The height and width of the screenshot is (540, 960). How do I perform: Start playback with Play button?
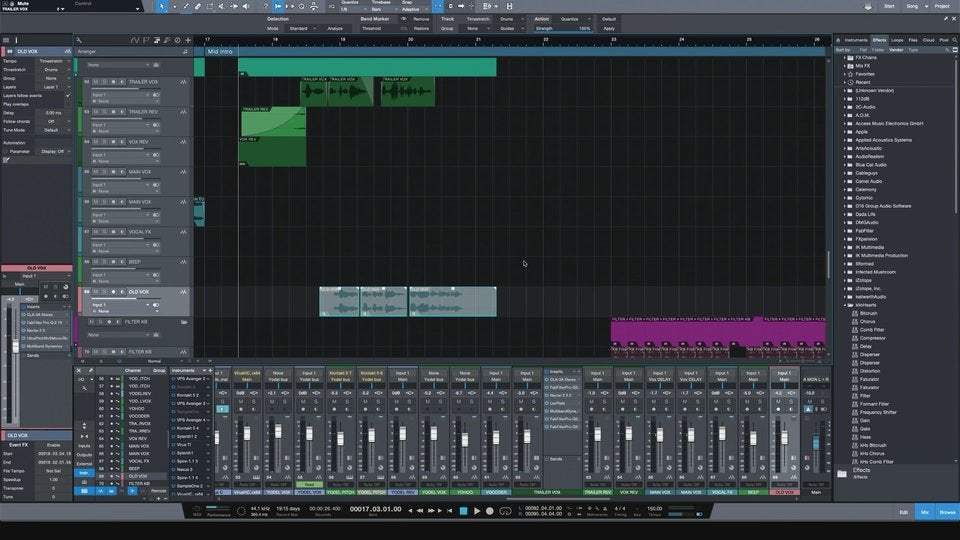477,511
